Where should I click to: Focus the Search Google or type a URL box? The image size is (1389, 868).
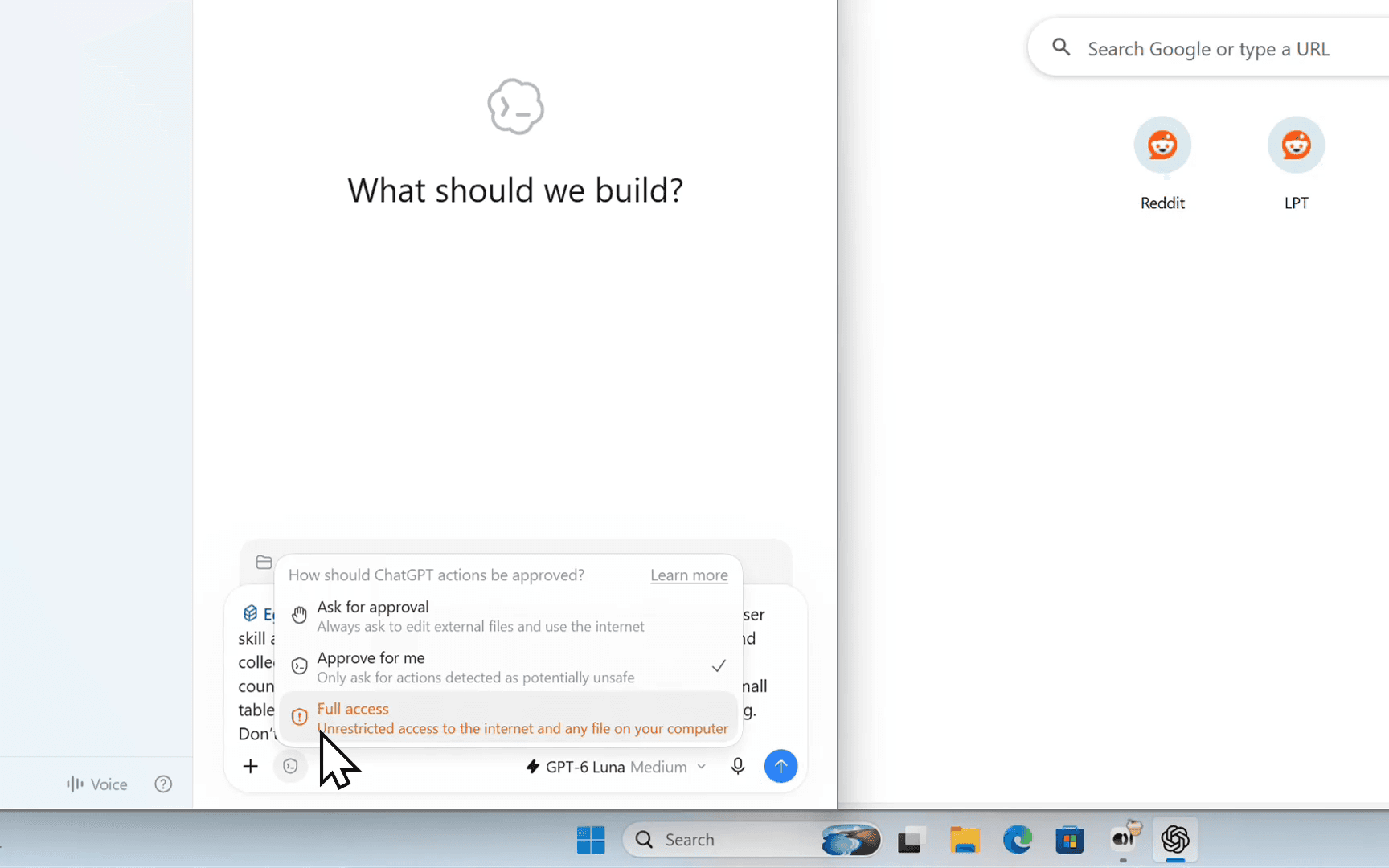[1209, 48]
